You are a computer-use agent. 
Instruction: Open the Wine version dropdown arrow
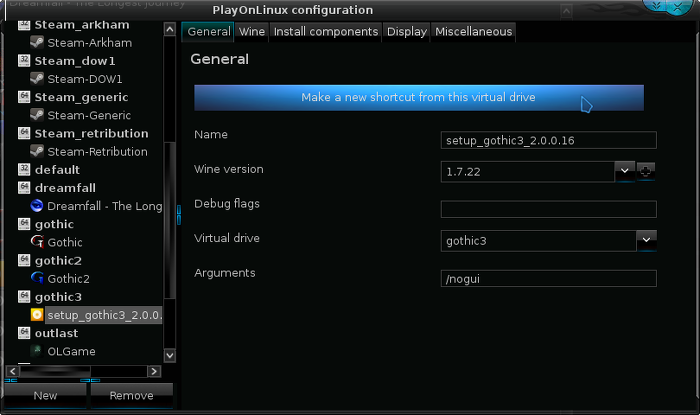625,171
